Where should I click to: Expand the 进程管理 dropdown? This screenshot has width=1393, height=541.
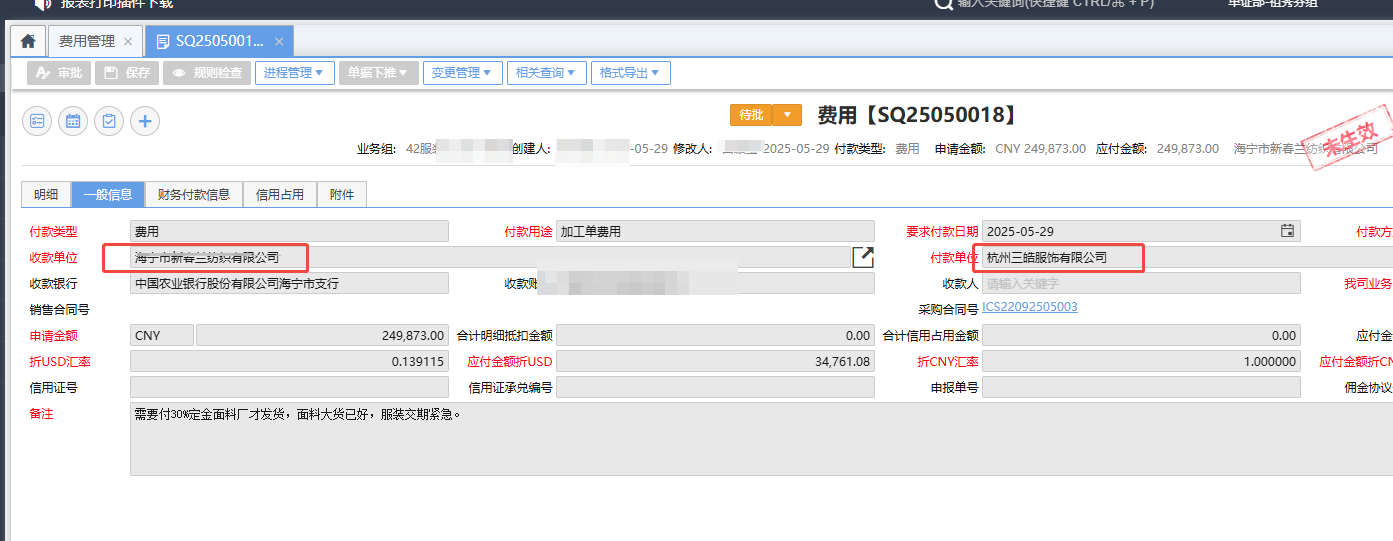(x=294, y=73)
